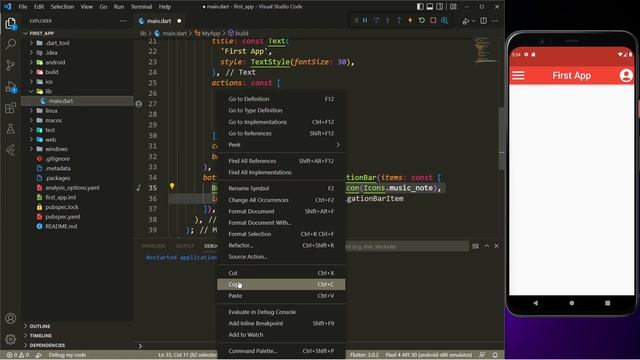Open the Extensions view
The width and height of the screenshot is (640, 360).
coord(11,108)
